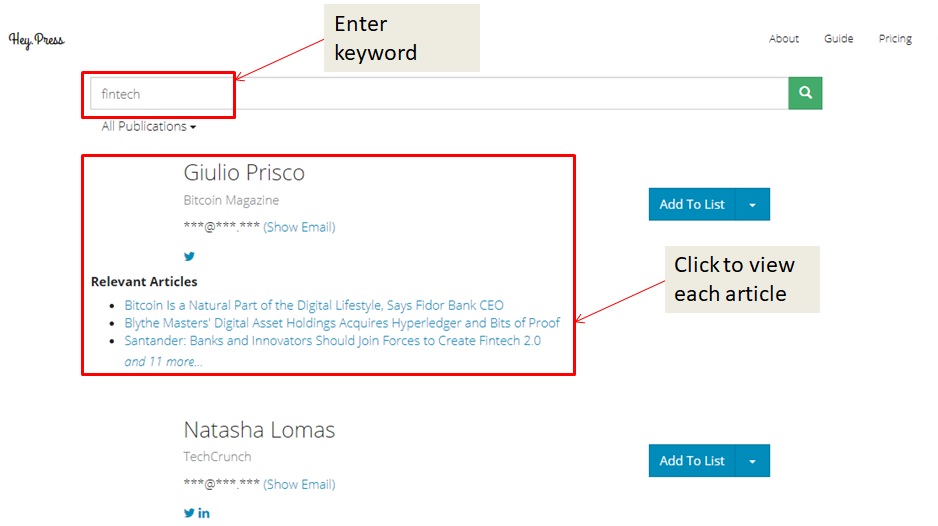Screen dimensions: 938x526
Task: Click the keyword search field containing fintech
Action: coord(440,94)
